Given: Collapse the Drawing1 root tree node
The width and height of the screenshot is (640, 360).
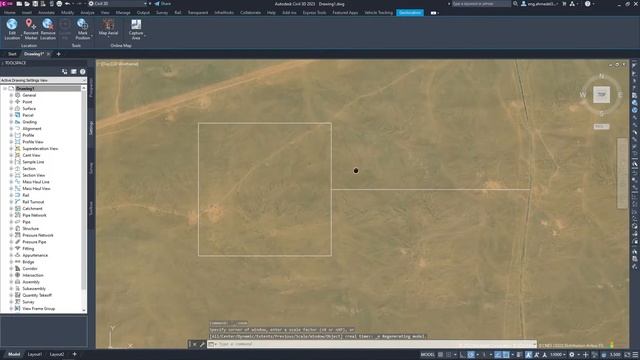Looking at the screenshot, I should (4, 89).
